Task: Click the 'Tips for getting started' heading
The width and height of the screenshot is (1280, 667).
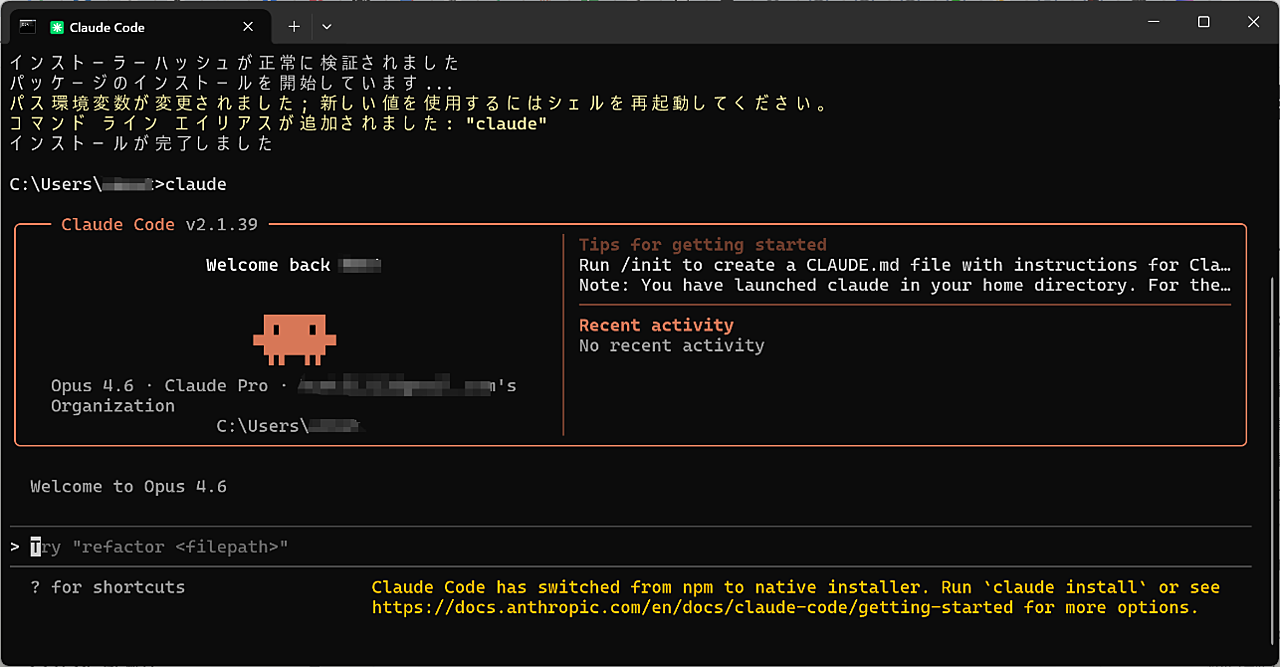Action: (x=702, y=245)
